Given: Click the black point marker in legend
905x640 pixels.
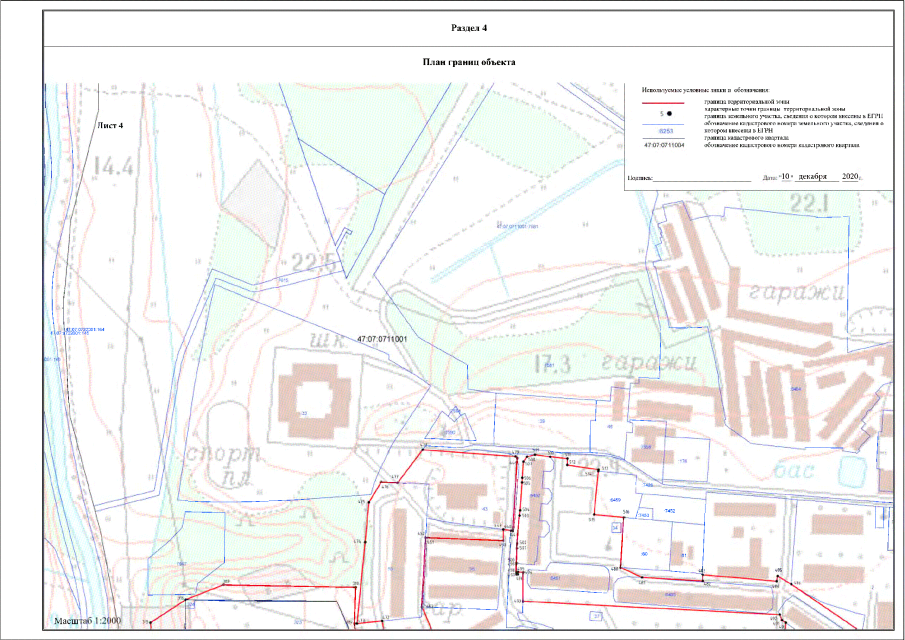Looking at the screenshot, I should tap(667, 116).
